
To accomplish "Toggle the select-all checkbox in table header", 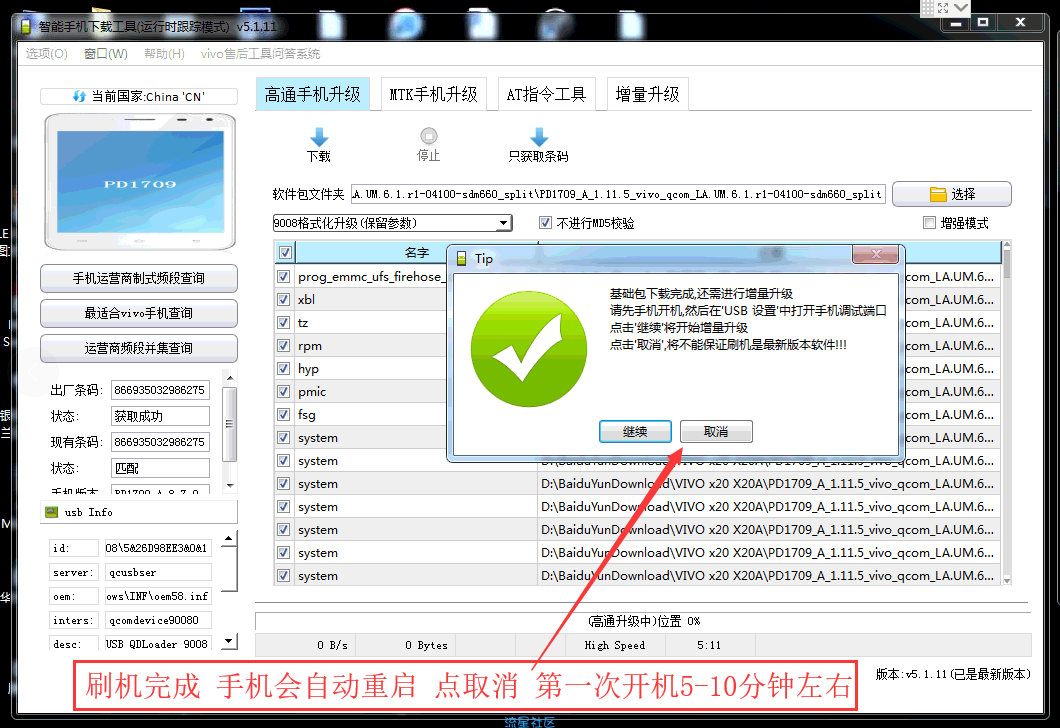I will point(285,253).
